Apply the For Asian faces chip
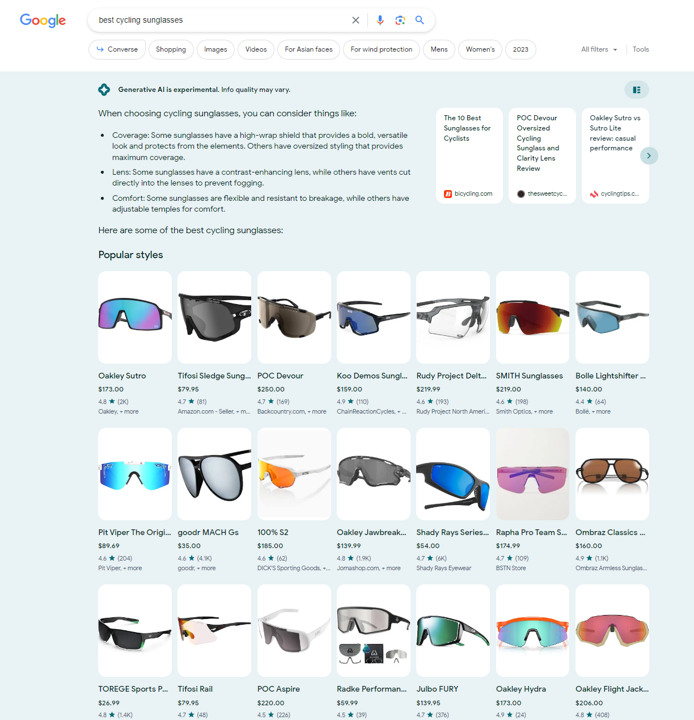Image resolution: width=694 pixels, height=720 pixels. click(x=309, y=50)
